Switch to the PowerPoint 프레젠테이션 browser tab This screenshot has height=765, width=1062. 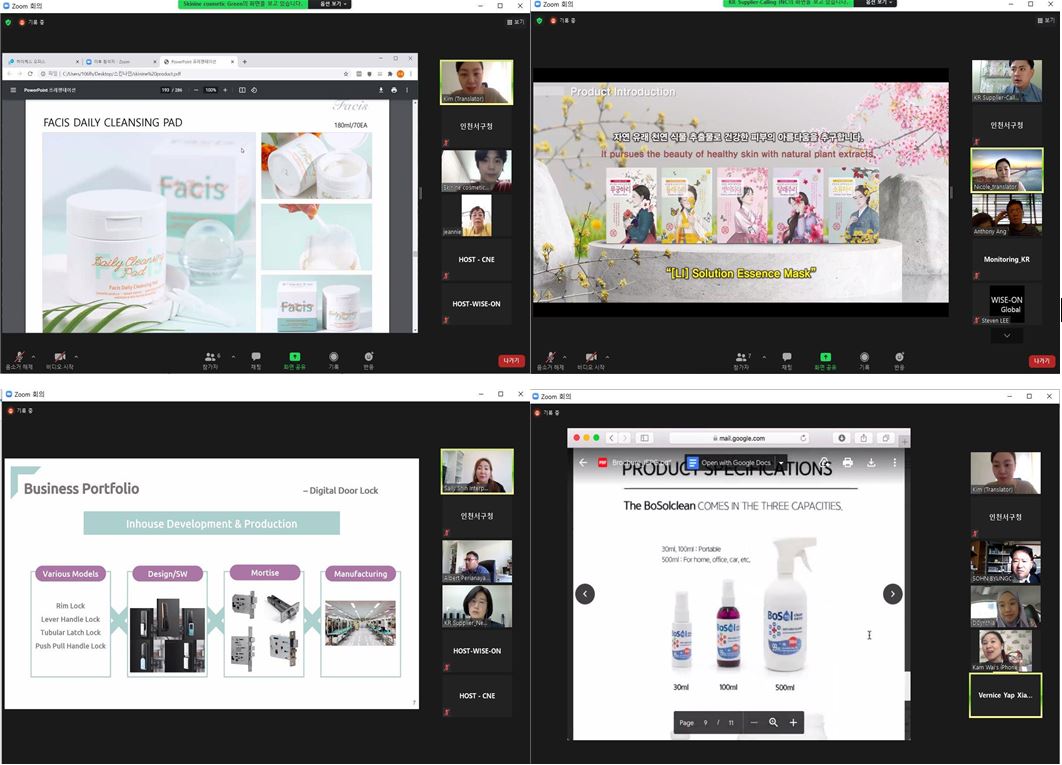coord(197,61)
